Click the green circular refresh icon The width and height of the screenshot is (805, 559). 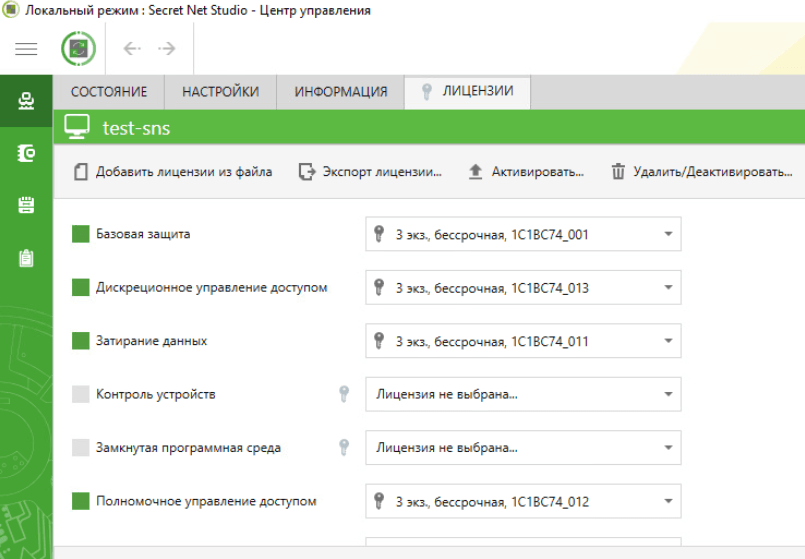(x=78, y=49)
